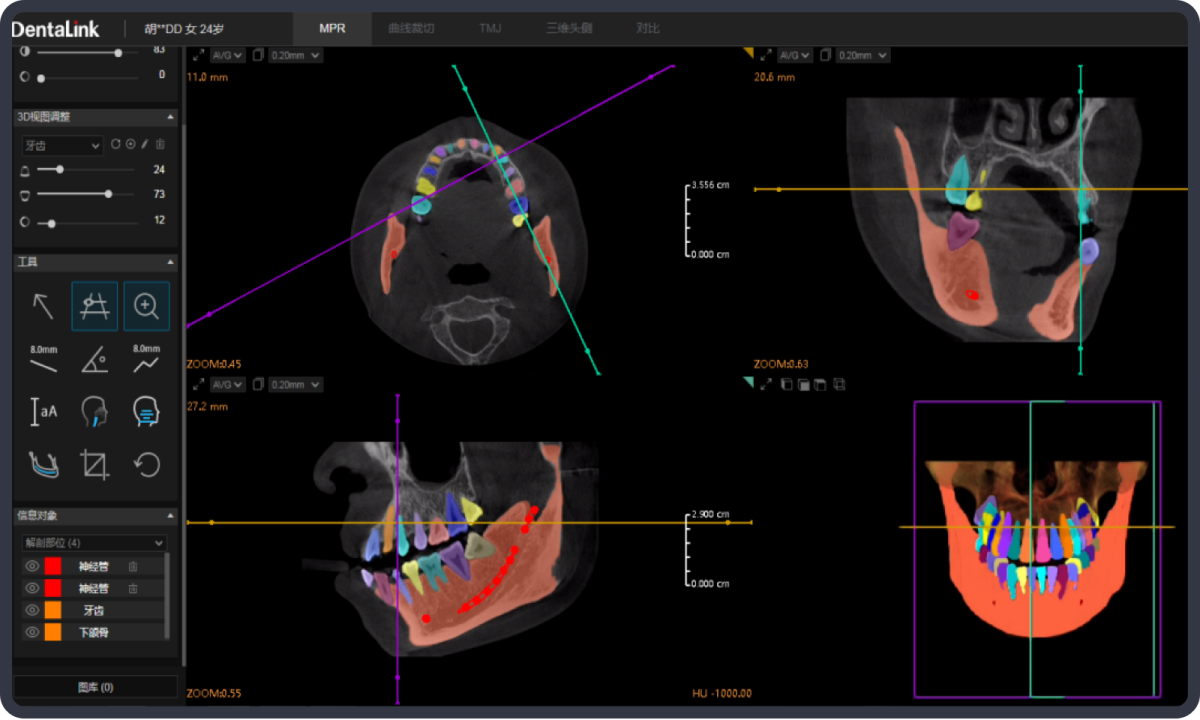Click slab icon in 20.6 mm view

826,55
